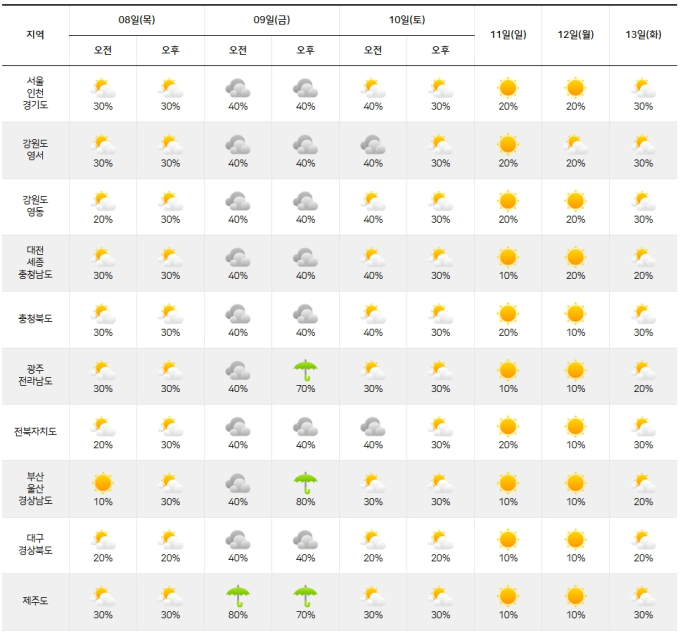Select the 오전 subheader under 10일(토)

[x=373, y=50]
